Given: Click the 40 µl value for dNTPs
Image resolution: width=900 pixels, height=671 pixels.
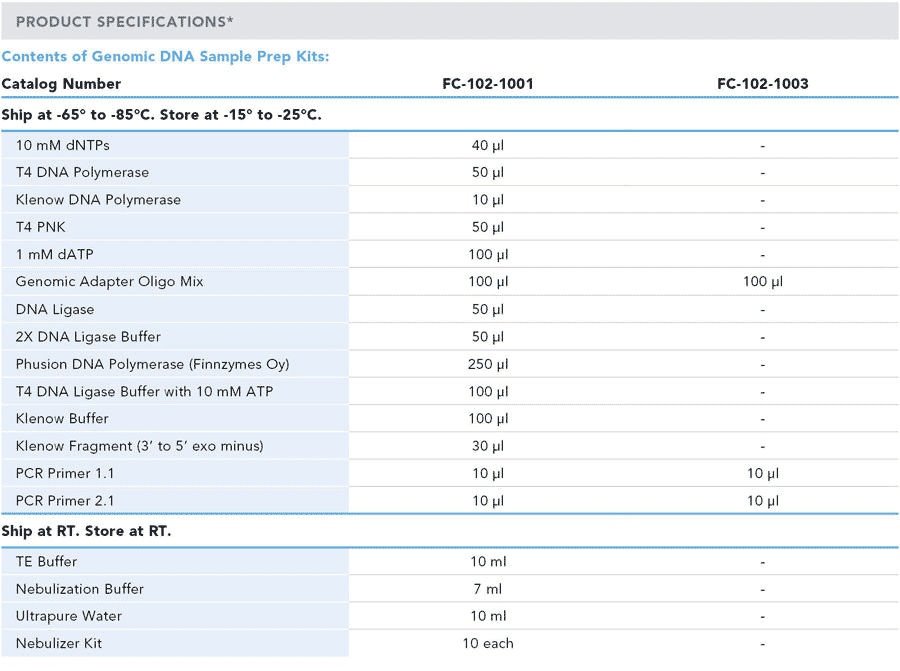Looking at the screenshot, I should (488, 145).
